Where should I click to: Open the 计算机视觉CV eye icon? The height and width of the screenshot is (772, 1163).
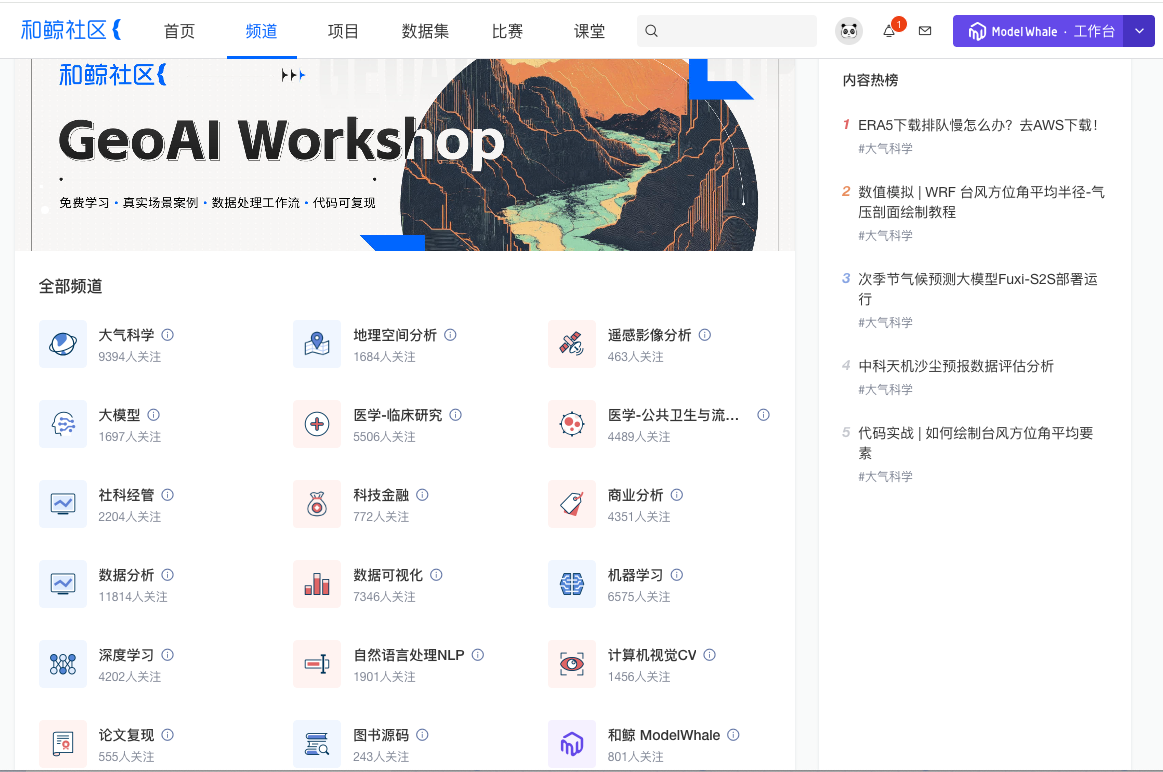(572, 664)
